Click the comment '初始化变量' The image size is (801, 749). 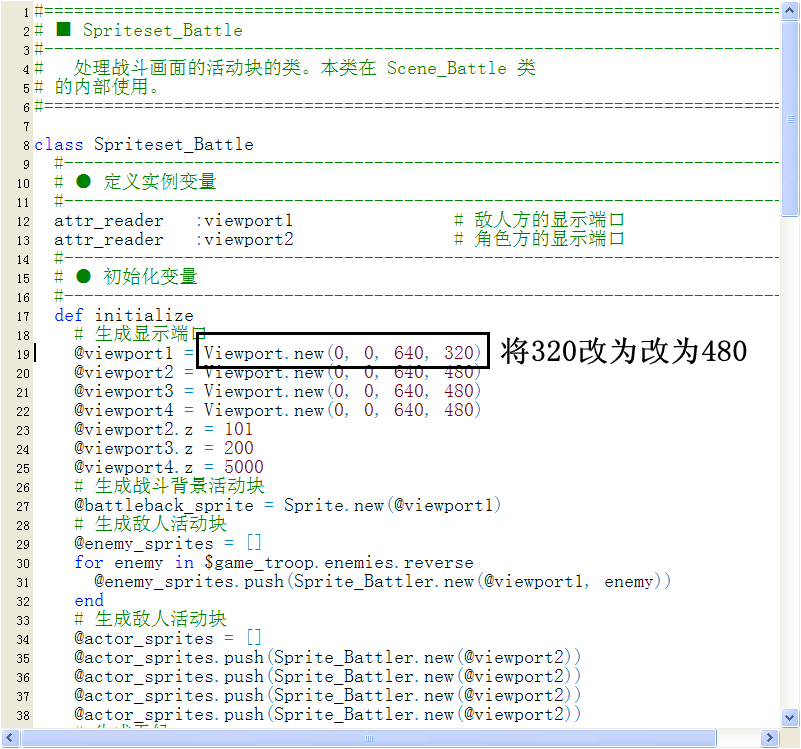tap(150, 277)
